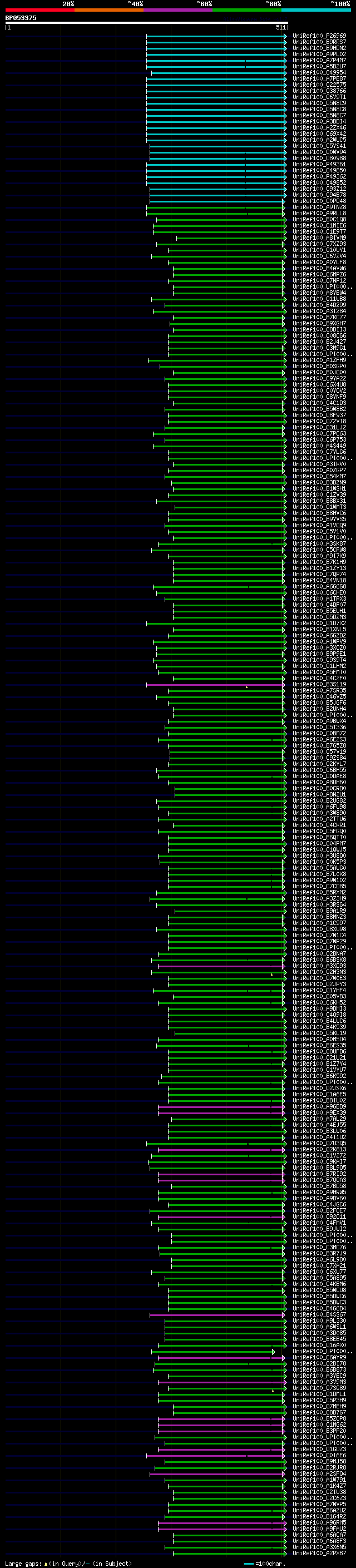Open hit UniRef100_A3BDI4
Viewport: 356px width, 1568px height.
click(319, 122)
